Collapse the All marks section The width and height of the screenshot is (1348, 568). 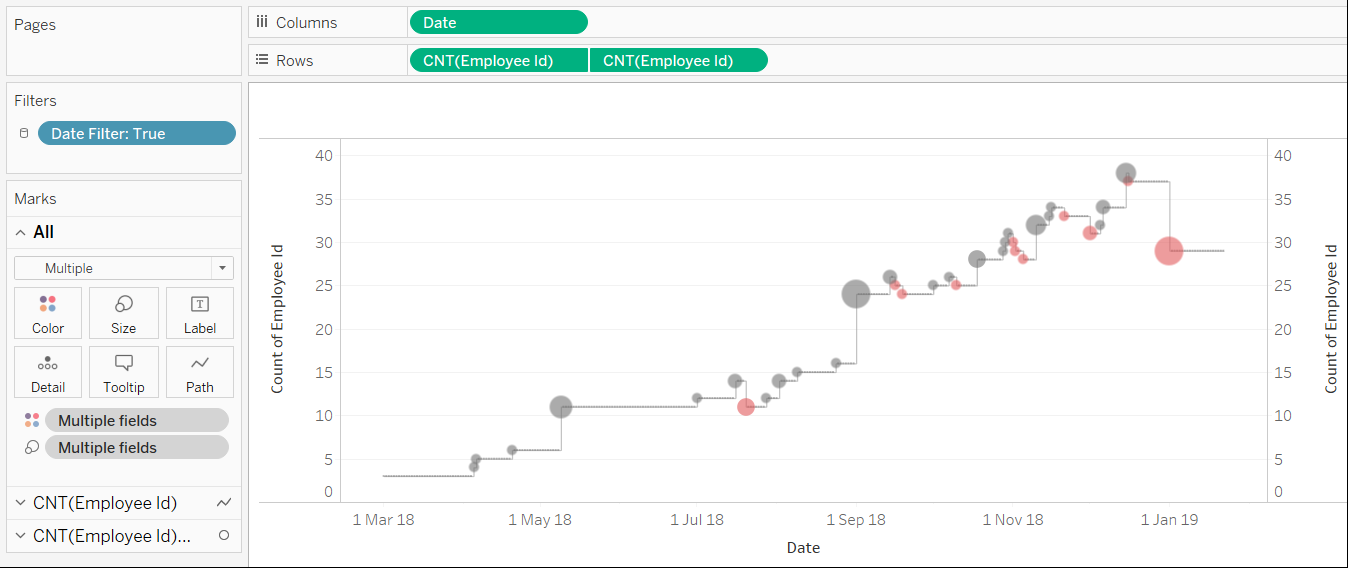coord(21,232)
